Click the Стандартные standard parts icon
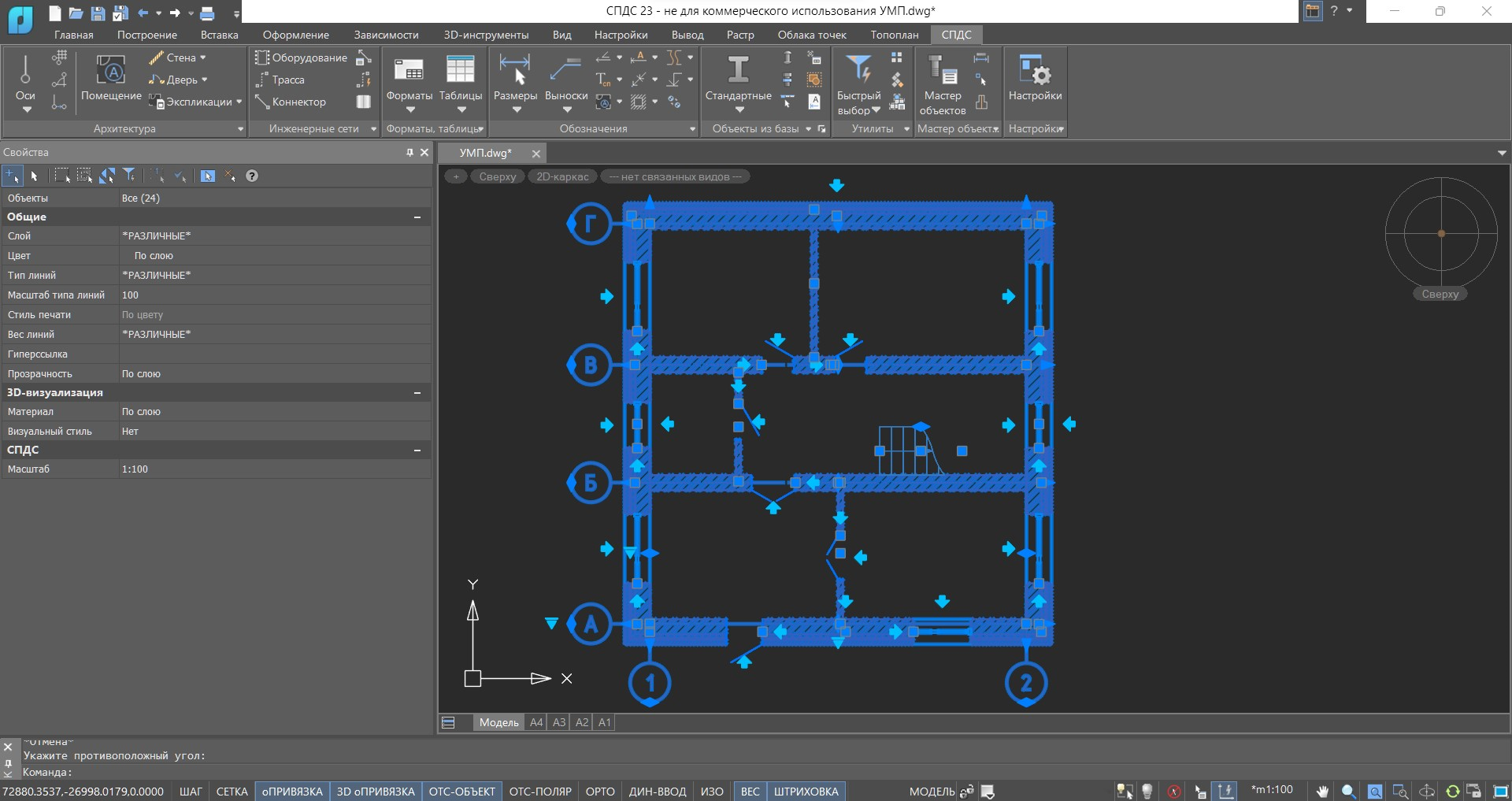 tap(738, 70)
